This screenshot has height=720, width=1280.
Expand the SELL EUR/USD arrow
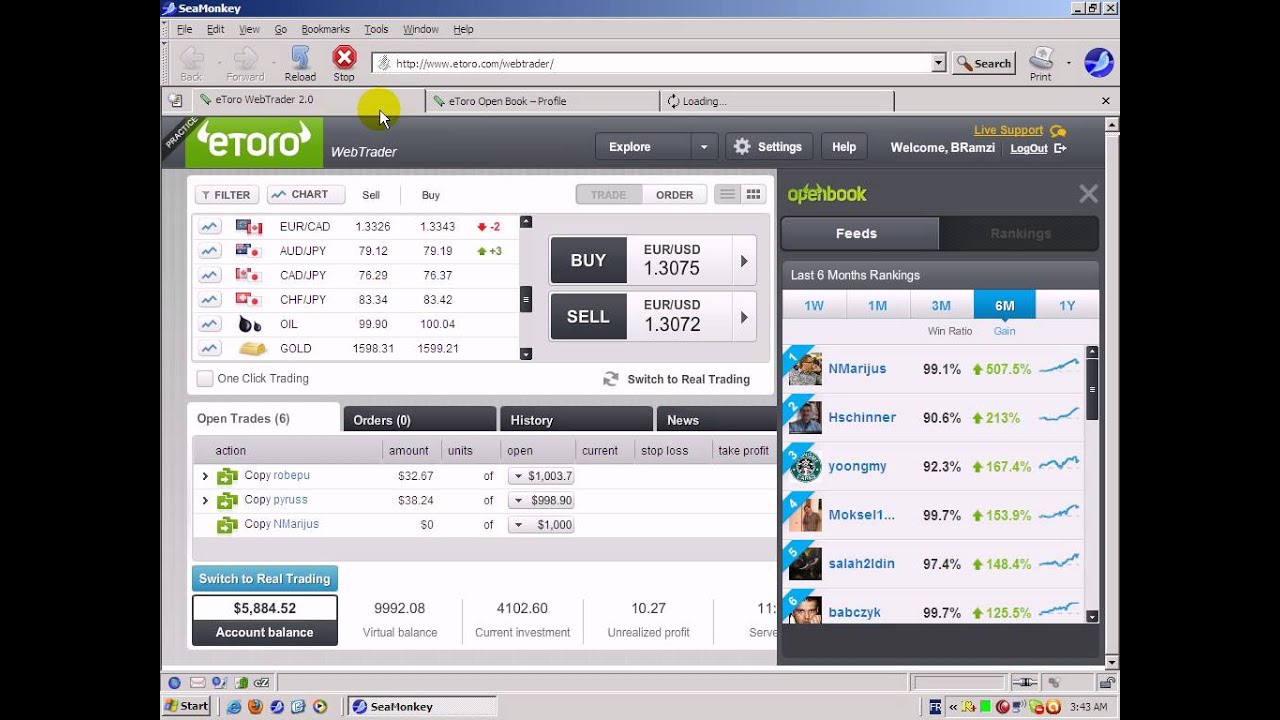[x=743, y=317]
